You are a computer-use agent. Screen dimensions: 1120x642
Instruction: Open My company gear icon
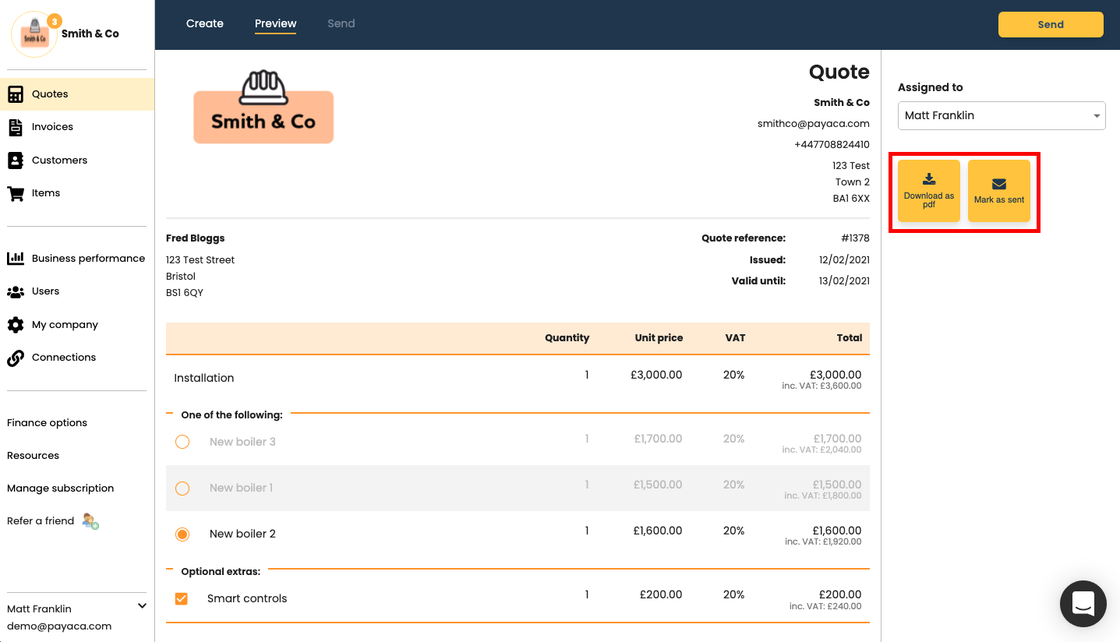point(16,325)
